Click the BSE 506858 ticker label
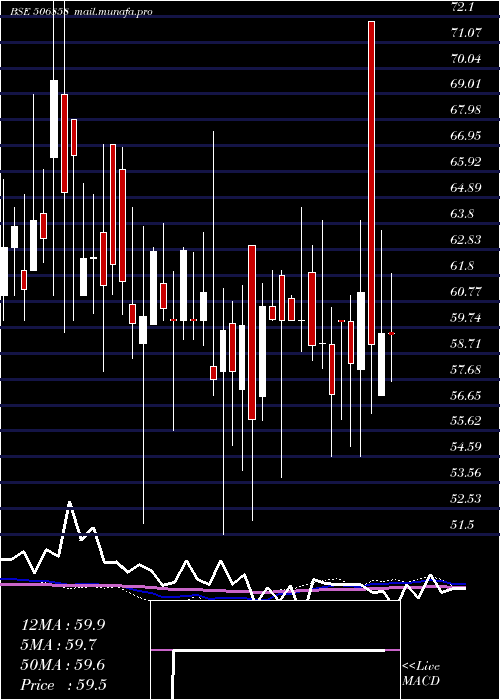 pos(40,12)
